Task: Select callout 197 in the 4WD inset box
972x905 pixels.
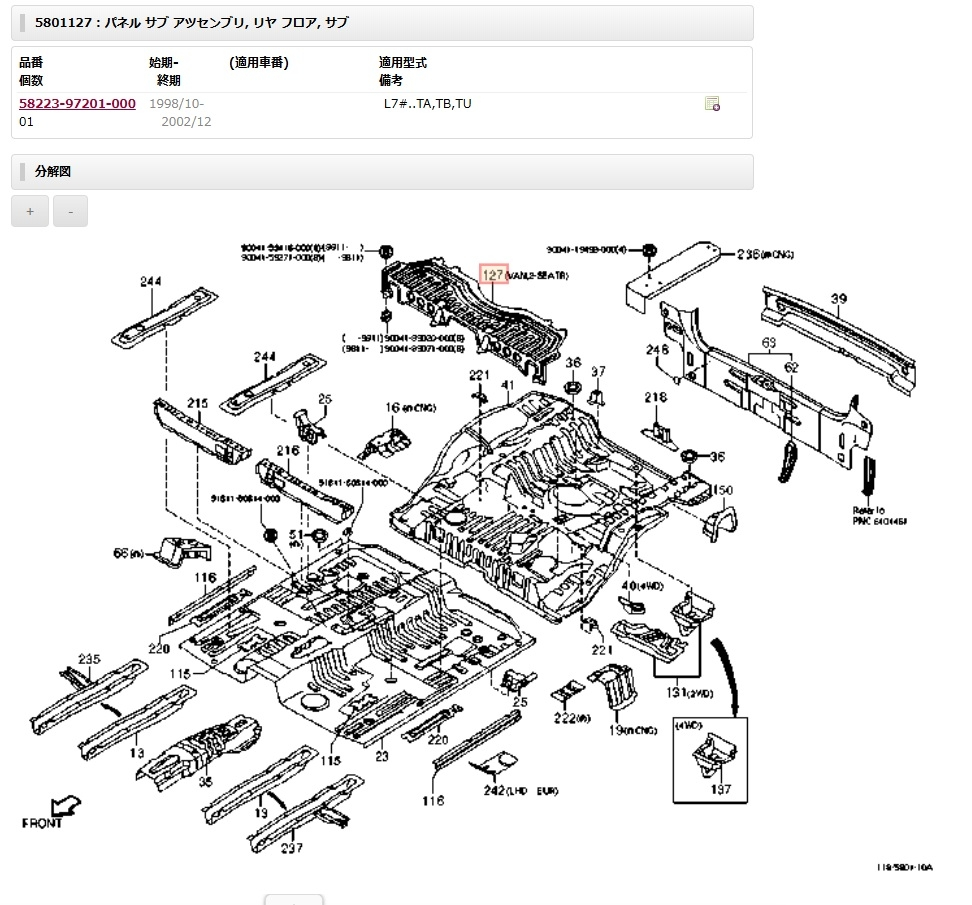Action: [721, 789]
